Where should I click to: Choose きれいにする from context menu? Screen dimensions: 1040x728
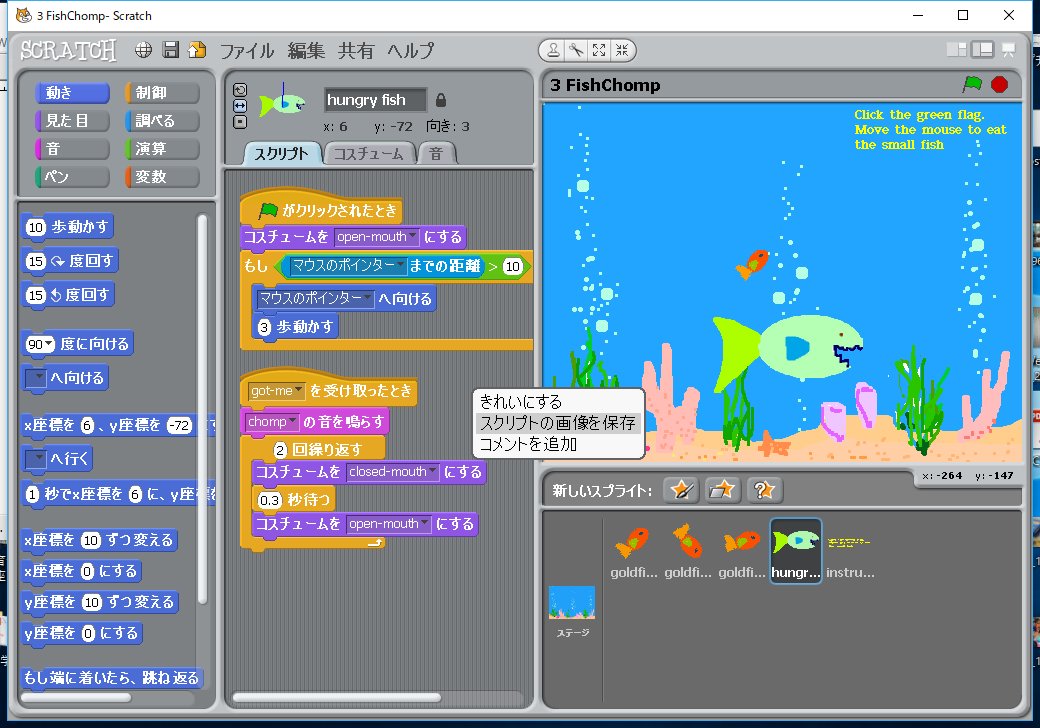[x=558, y=402]
